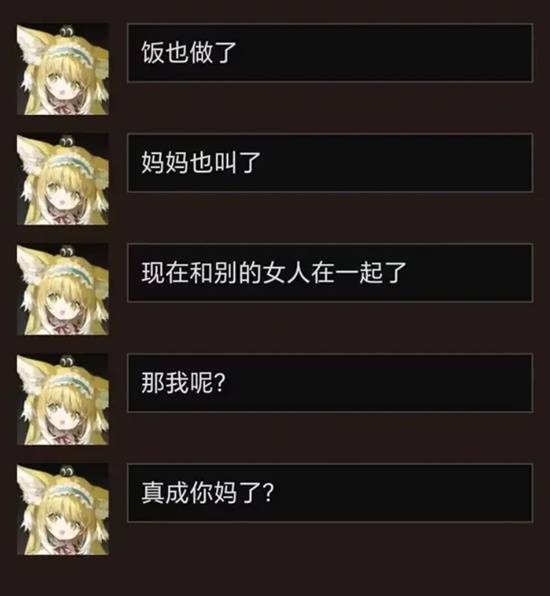Click small bird atop the third avatar's head
The height and width of the screenshot is (596, 550).
coord(66,251)
